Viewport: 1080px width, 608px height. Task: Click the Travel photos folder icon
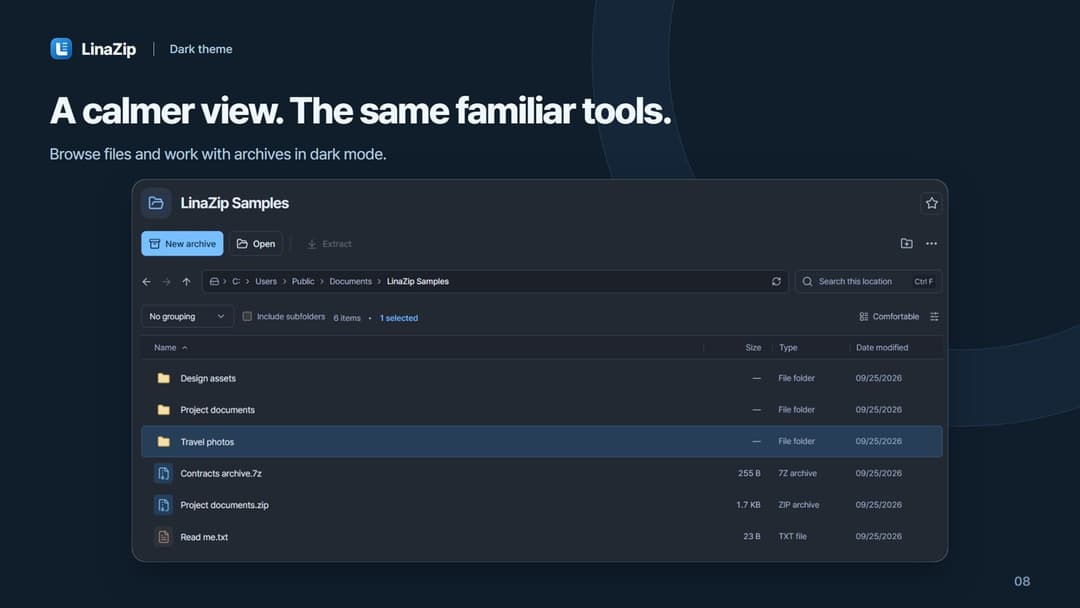[163, 441]
